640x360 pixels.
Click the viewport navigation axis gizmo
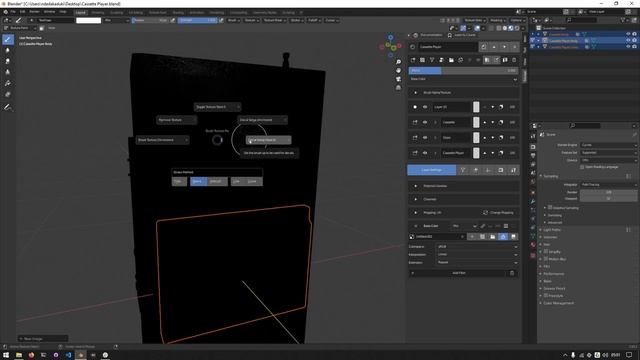point(391,46)
